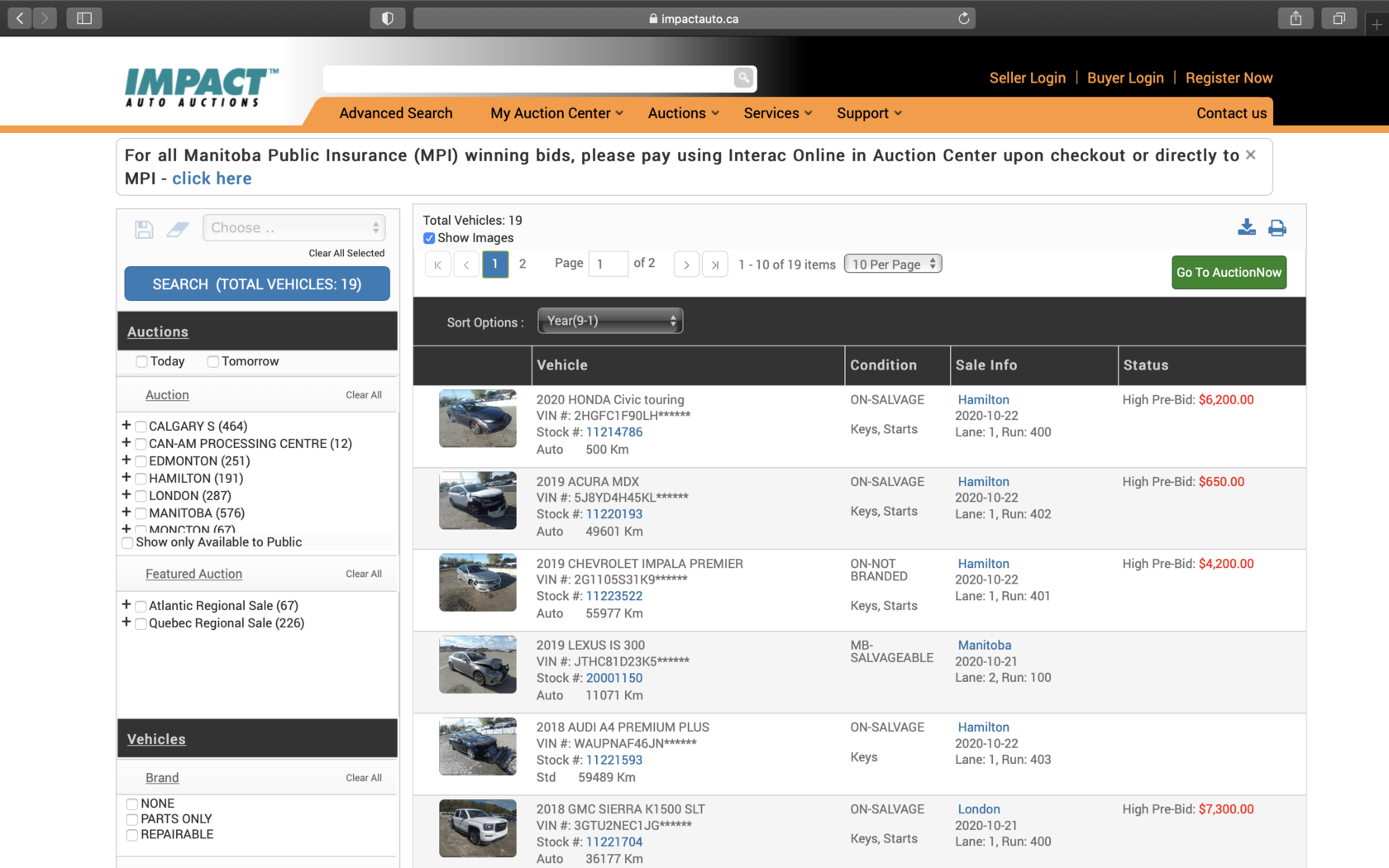
Task: Check the HAMILTON auction
Action: tap(141, 479)
